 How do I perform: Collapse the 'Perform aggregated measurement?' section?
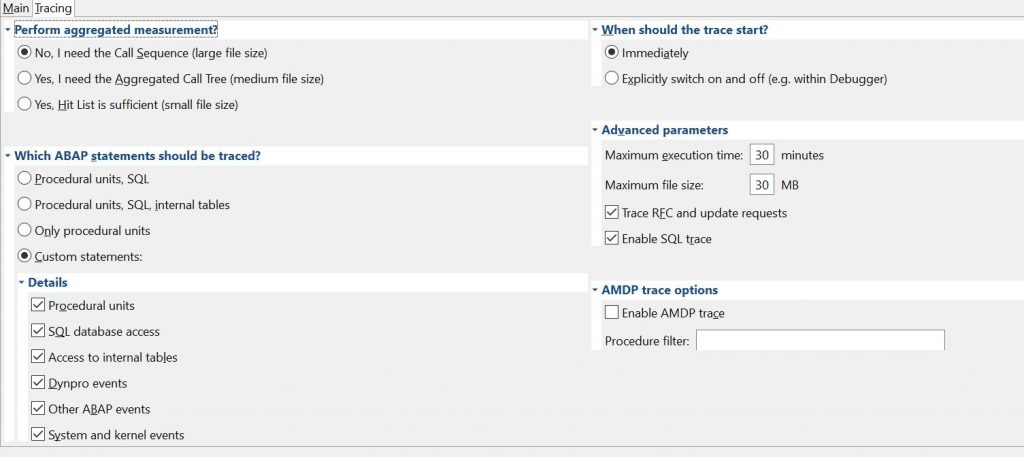click(x=7, y=30)
